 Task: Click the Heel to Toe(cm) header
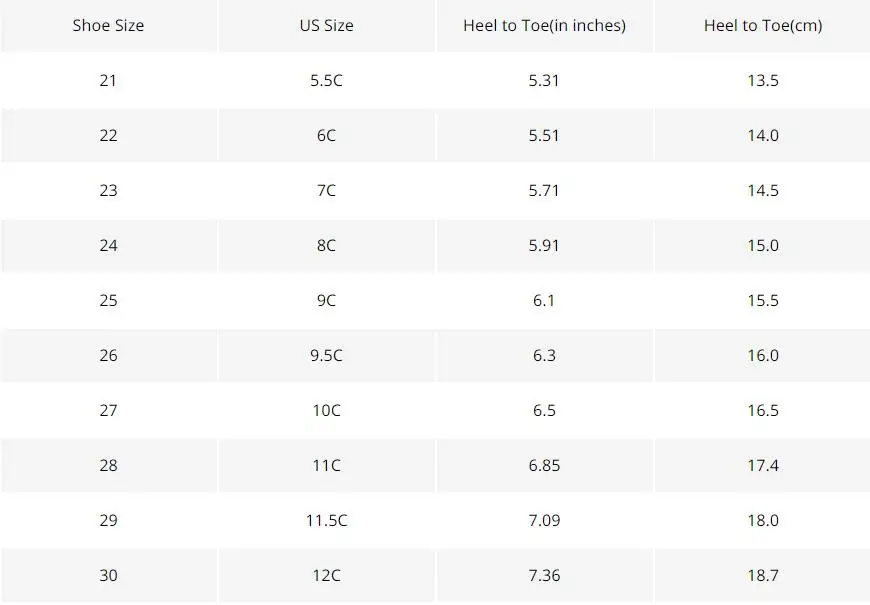click(x=762, y=25)
